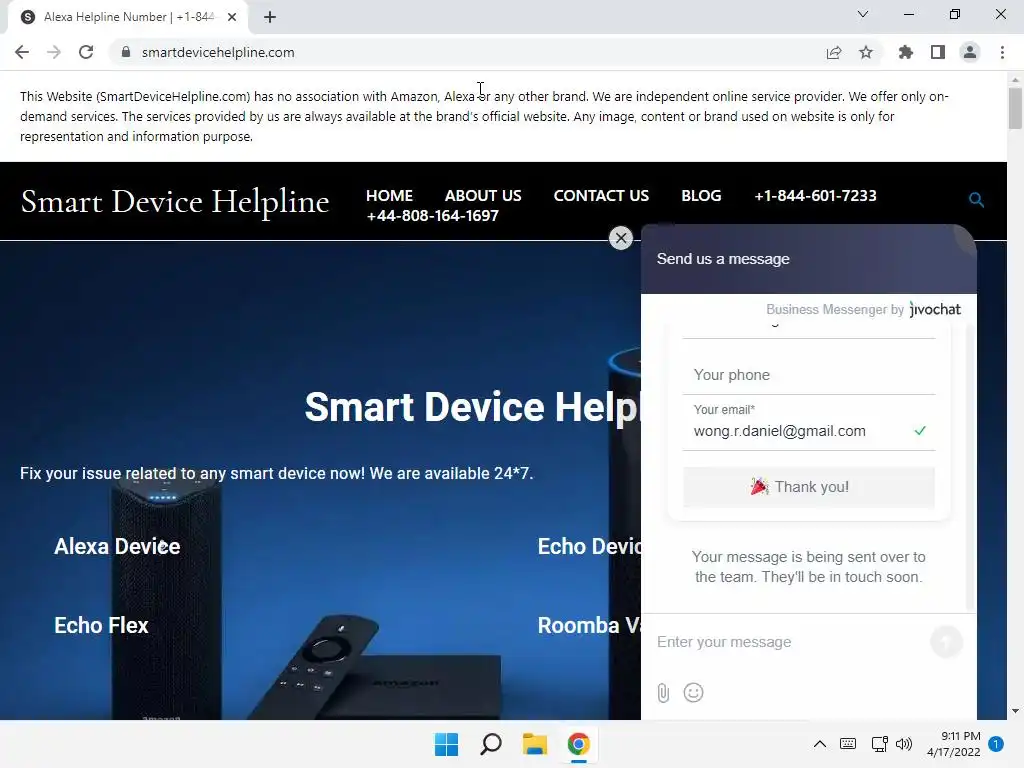This screenshot has width=1024, height=768.
Task: Select the Alexa Helpline Number tab
Action: 128,17
